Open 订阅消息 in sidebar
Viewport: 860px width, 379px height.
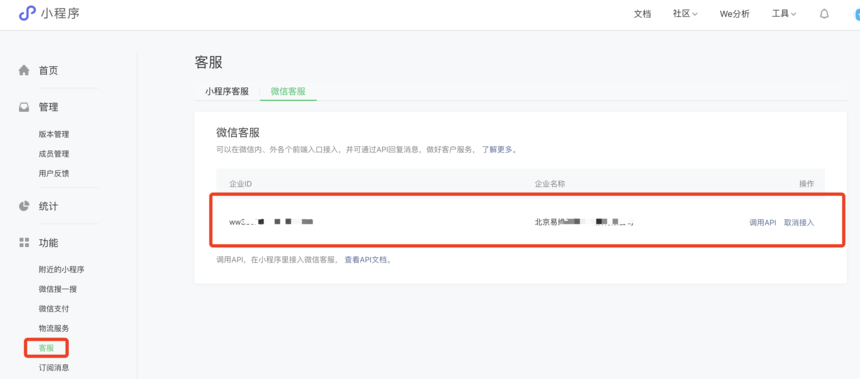[54, 367]
